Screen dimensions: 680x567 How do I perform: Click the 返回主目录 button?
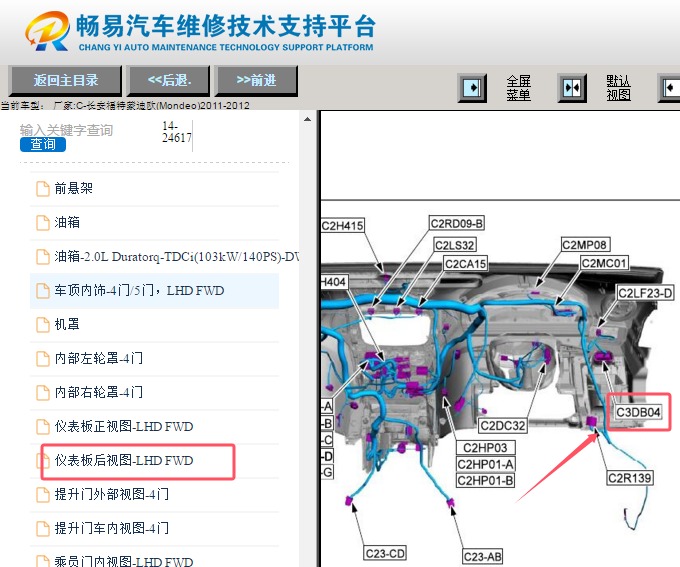point(65,80)
